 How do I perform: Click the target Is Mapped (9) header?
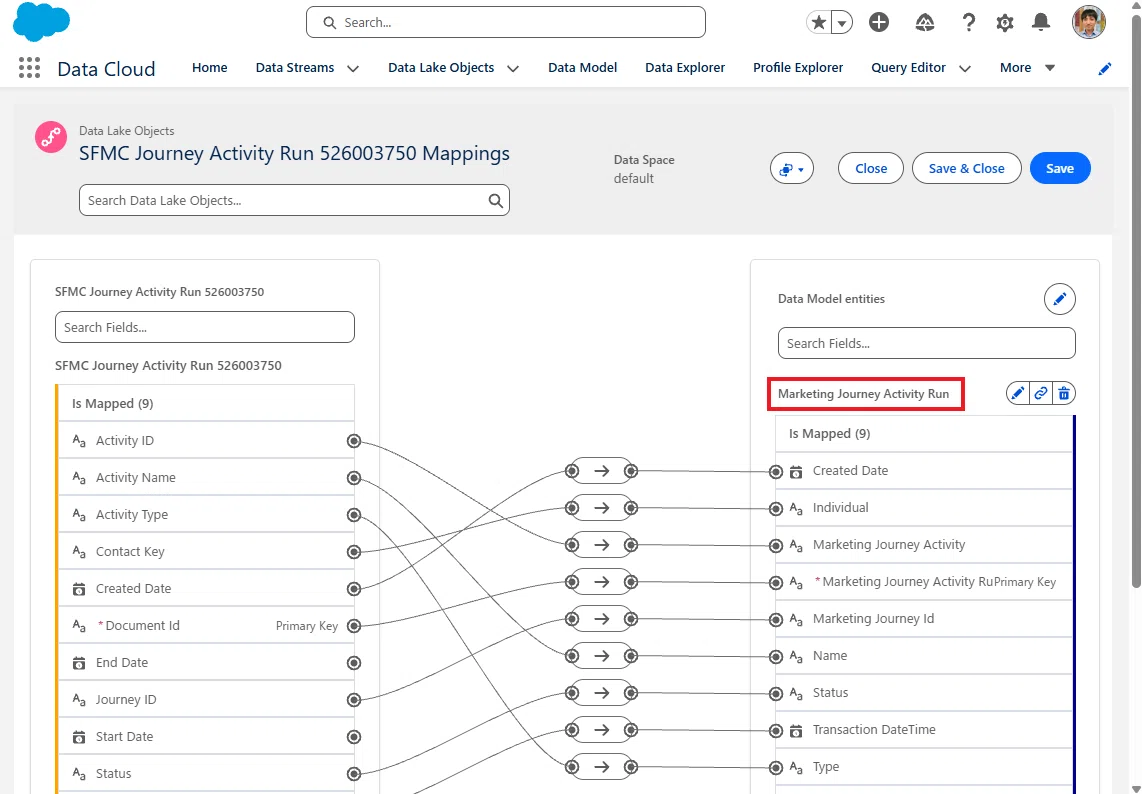coord(924,433)
